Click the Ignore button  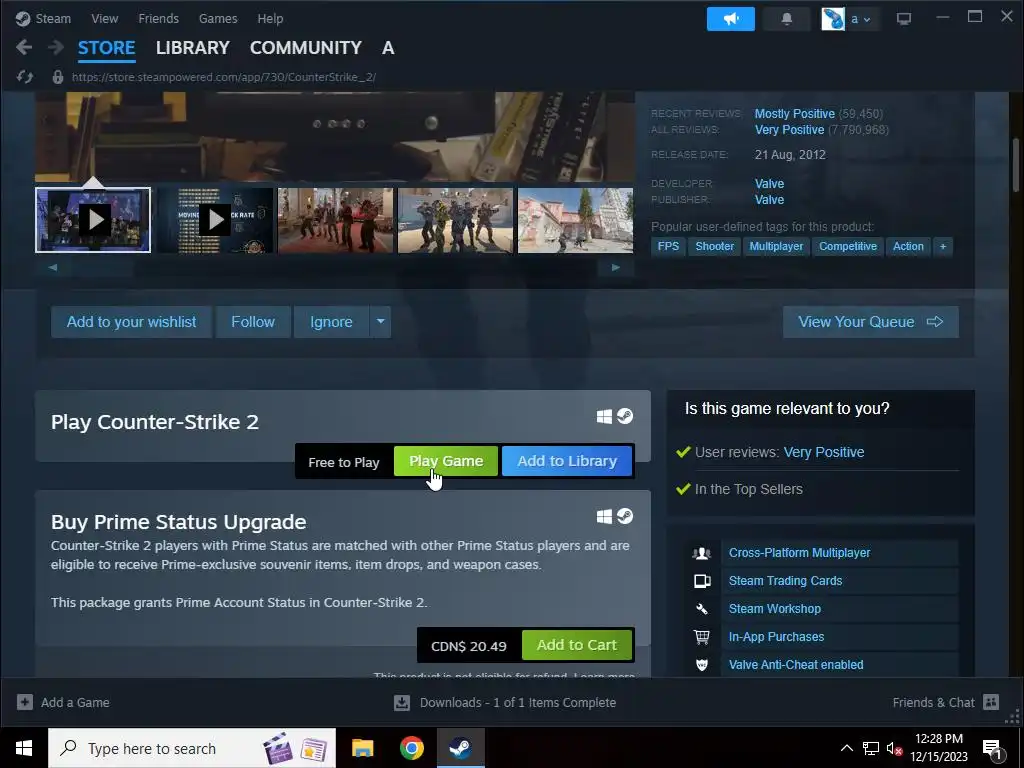(331, 322)
